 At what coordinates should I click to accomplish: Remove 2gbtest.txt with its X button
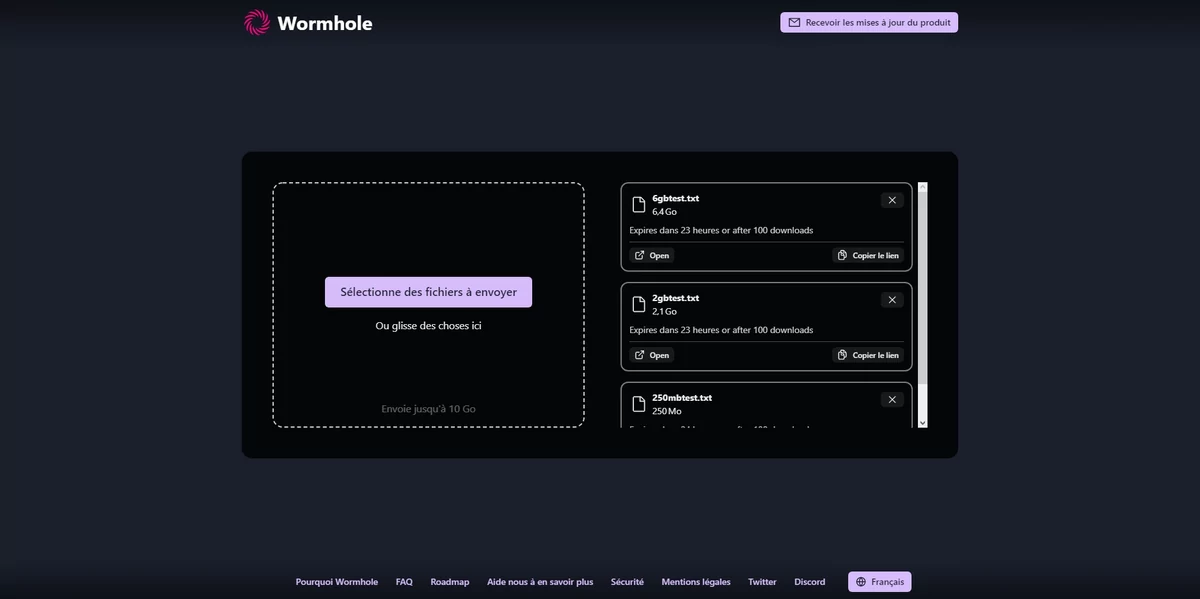tap(892, 300)
